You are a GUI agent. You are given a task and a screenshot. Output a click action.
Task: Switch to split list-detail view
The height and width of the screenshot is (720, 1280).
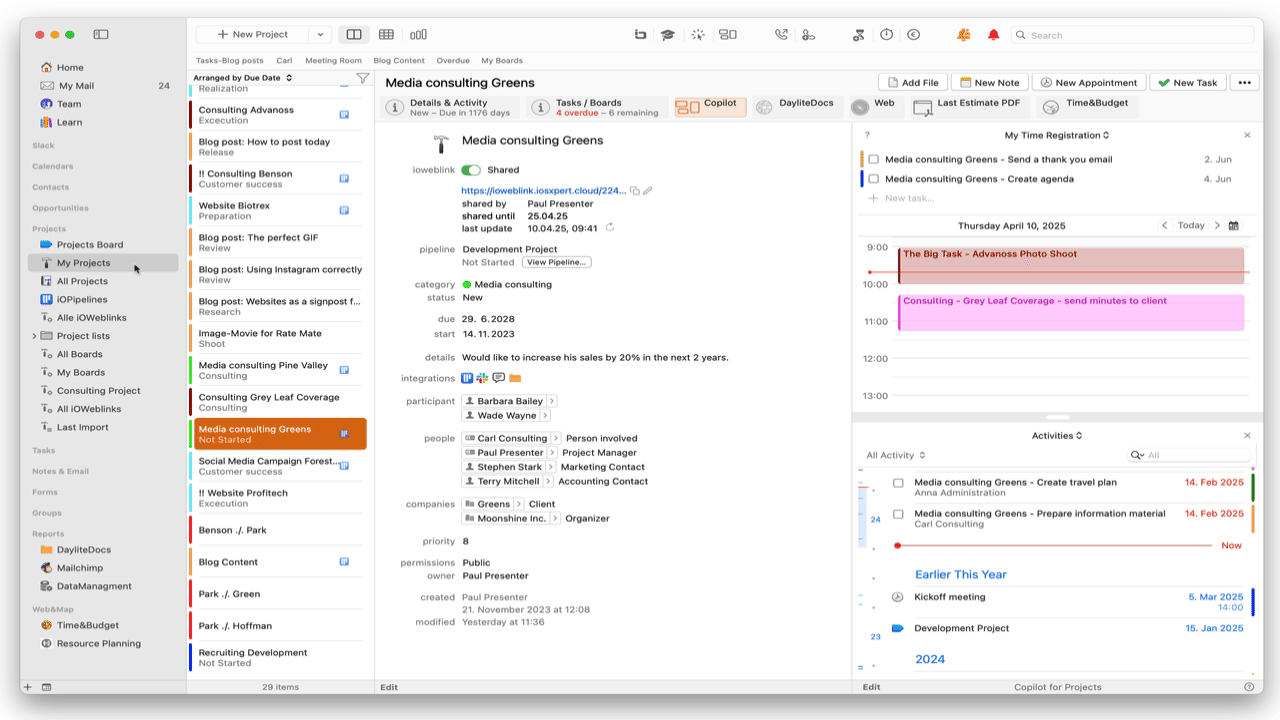pyautogui.click(x=354, y=34)
